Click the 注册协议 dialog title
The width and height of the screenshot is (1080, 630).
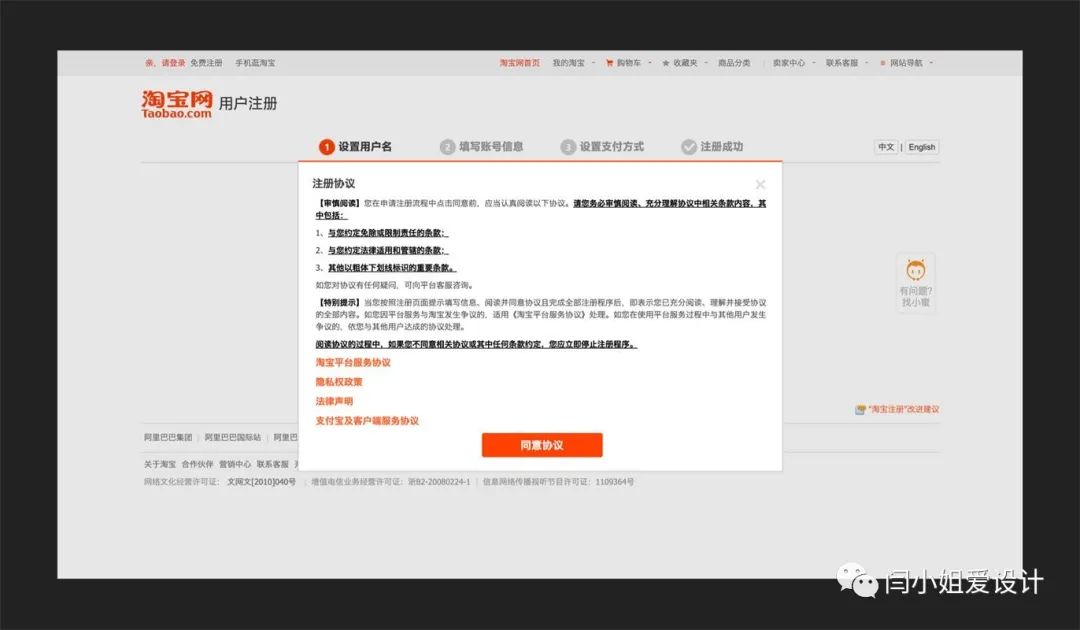[x=333, y=183]
